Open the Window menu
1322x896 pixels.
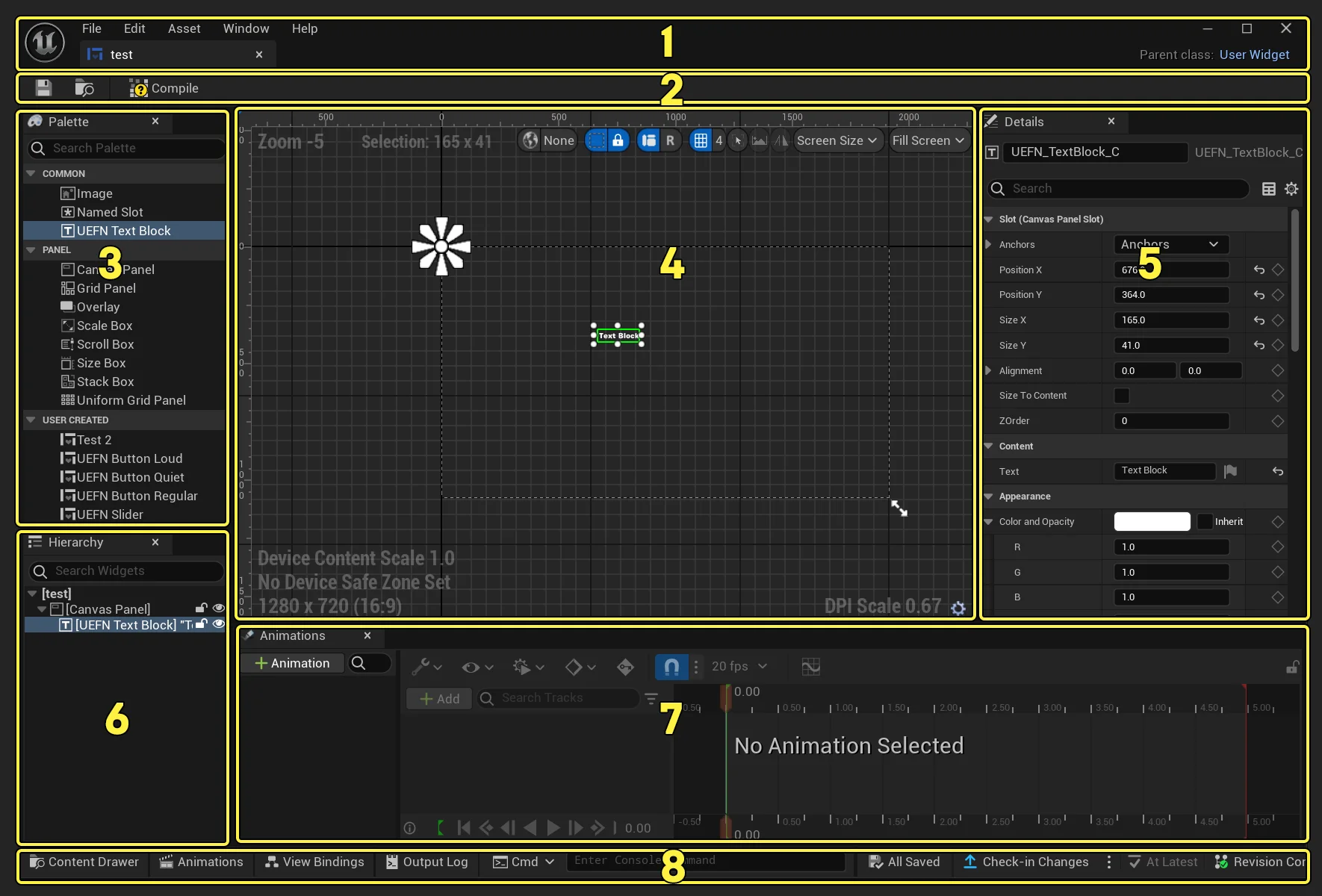click(x=246, y=28)
